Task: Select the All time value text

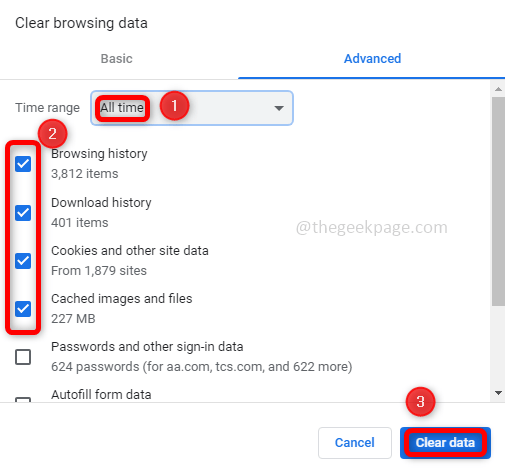Action: click(122, 108)
